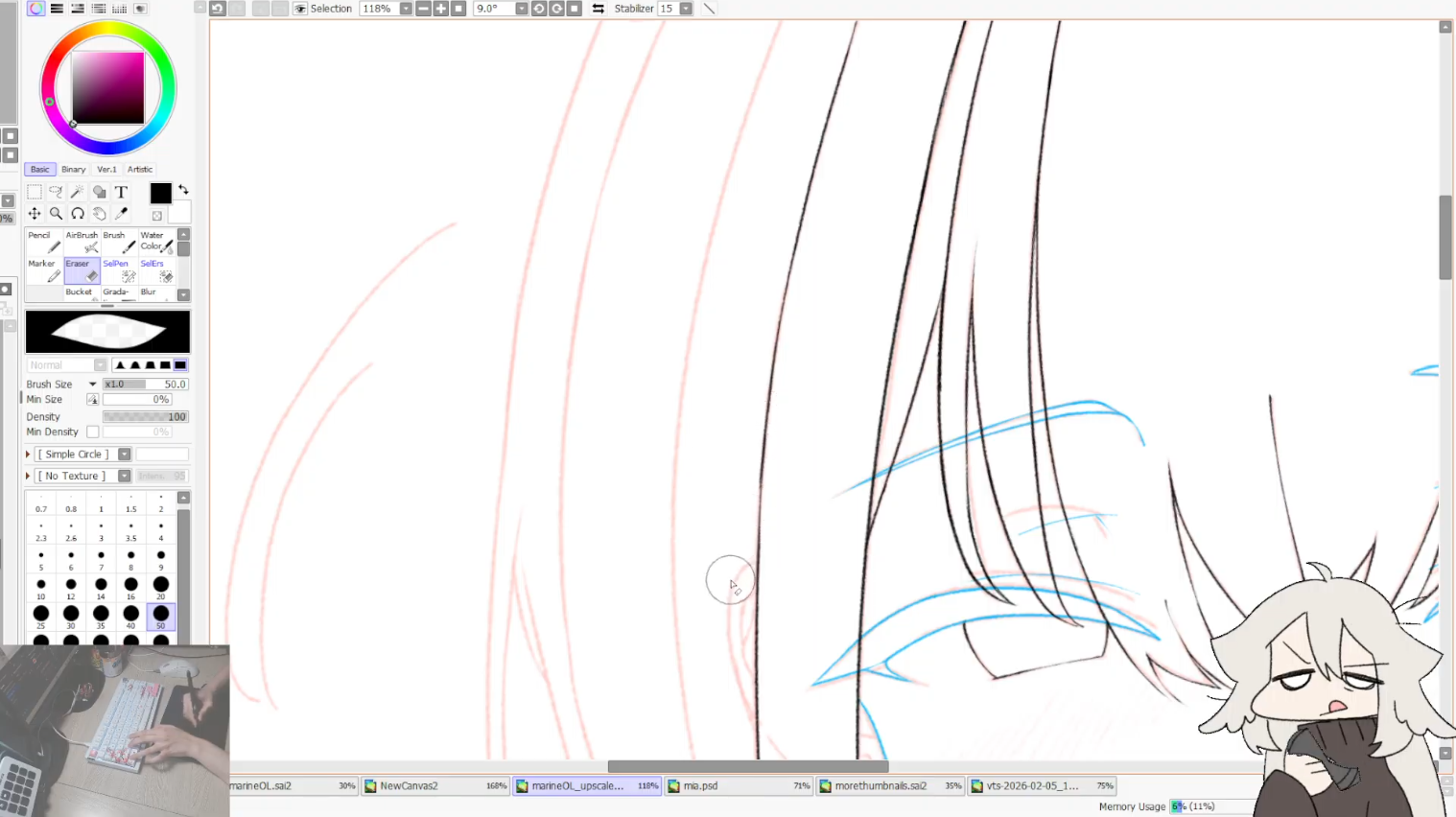Select the Lasso tool
Image resolution: width=1456 pixels, height=817 pixels.
pyautogui.click(x=56, y=193)
